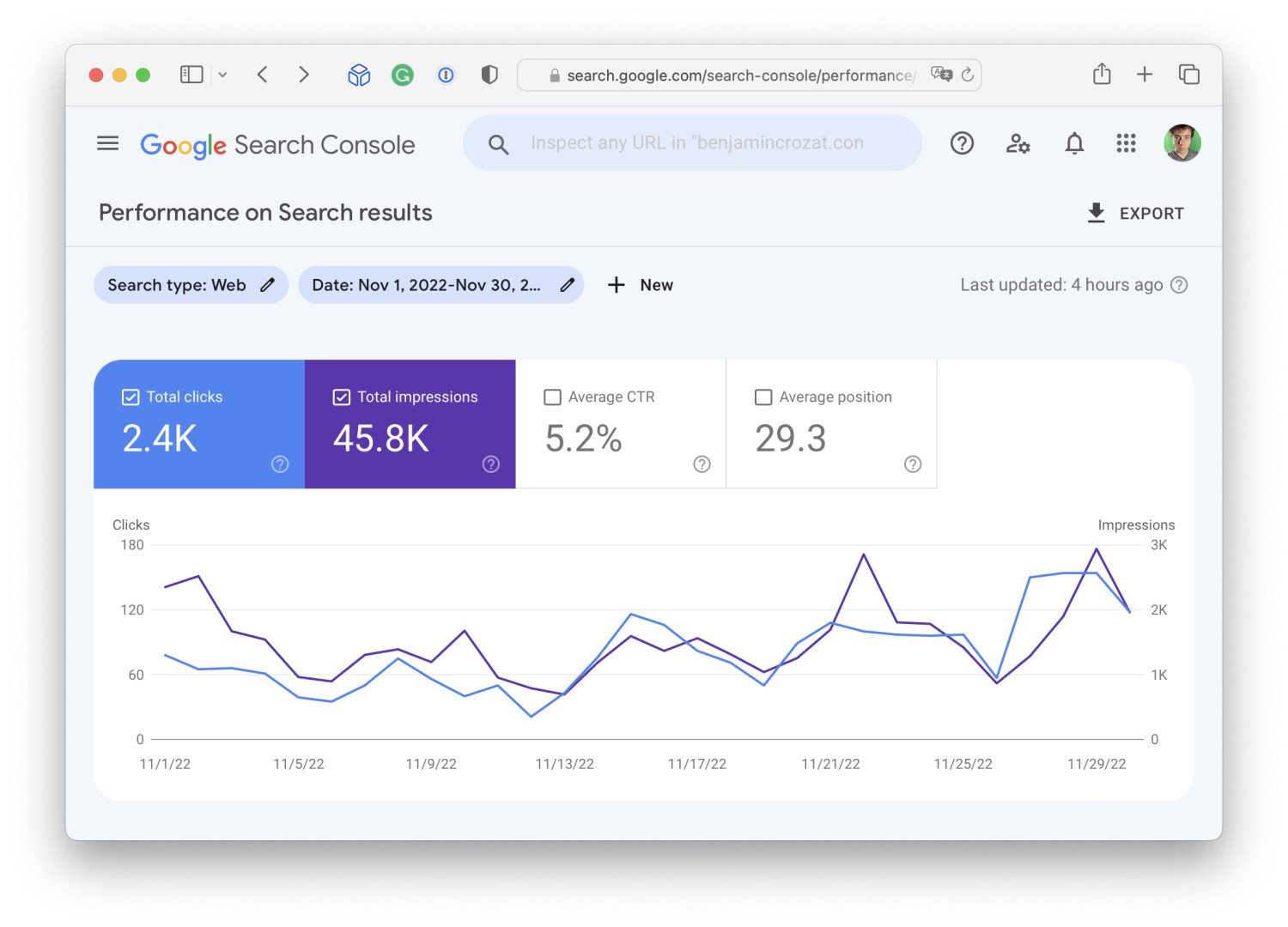Screen dimensions: 1288x927
Task: Open help icon on Average position card
Action: (913, 464)
